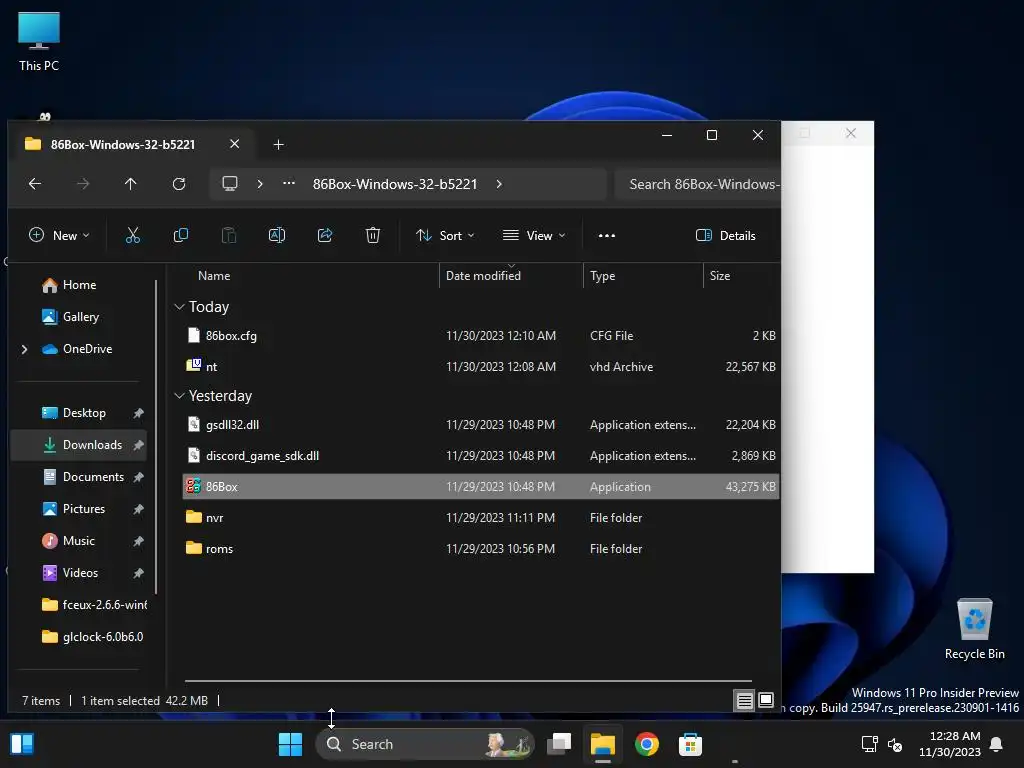1024x768 pixels.
Task: Open the Widgets panel on taskbar
Action: click(x=22, y=744)
